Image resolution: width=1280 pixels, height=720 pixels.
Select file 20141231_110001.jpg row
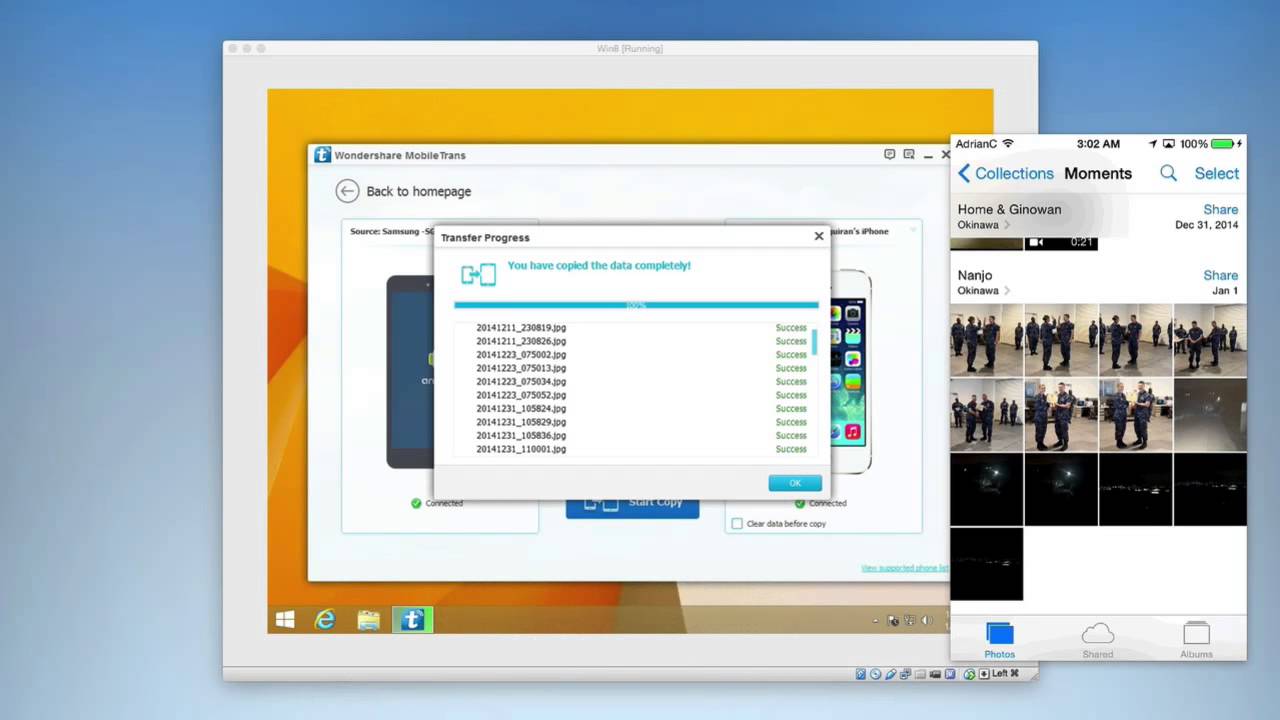tap(634, 449)
